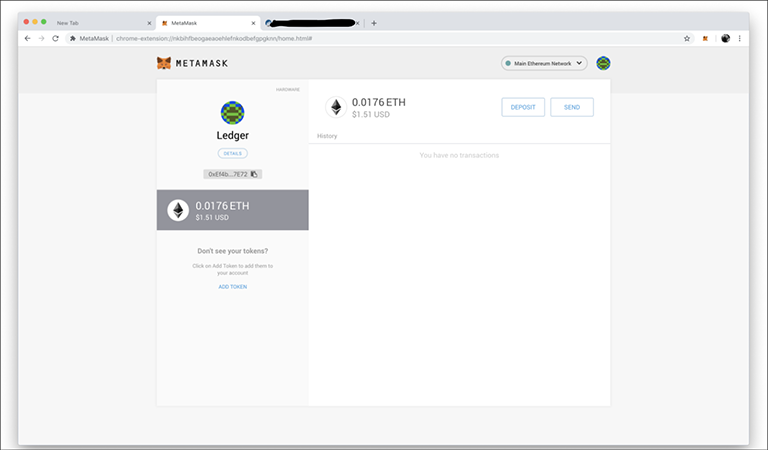Select the 0.0176 ETH sidebar balance row
The width and height of the screenshot is (768, 450).
point(233,210)
